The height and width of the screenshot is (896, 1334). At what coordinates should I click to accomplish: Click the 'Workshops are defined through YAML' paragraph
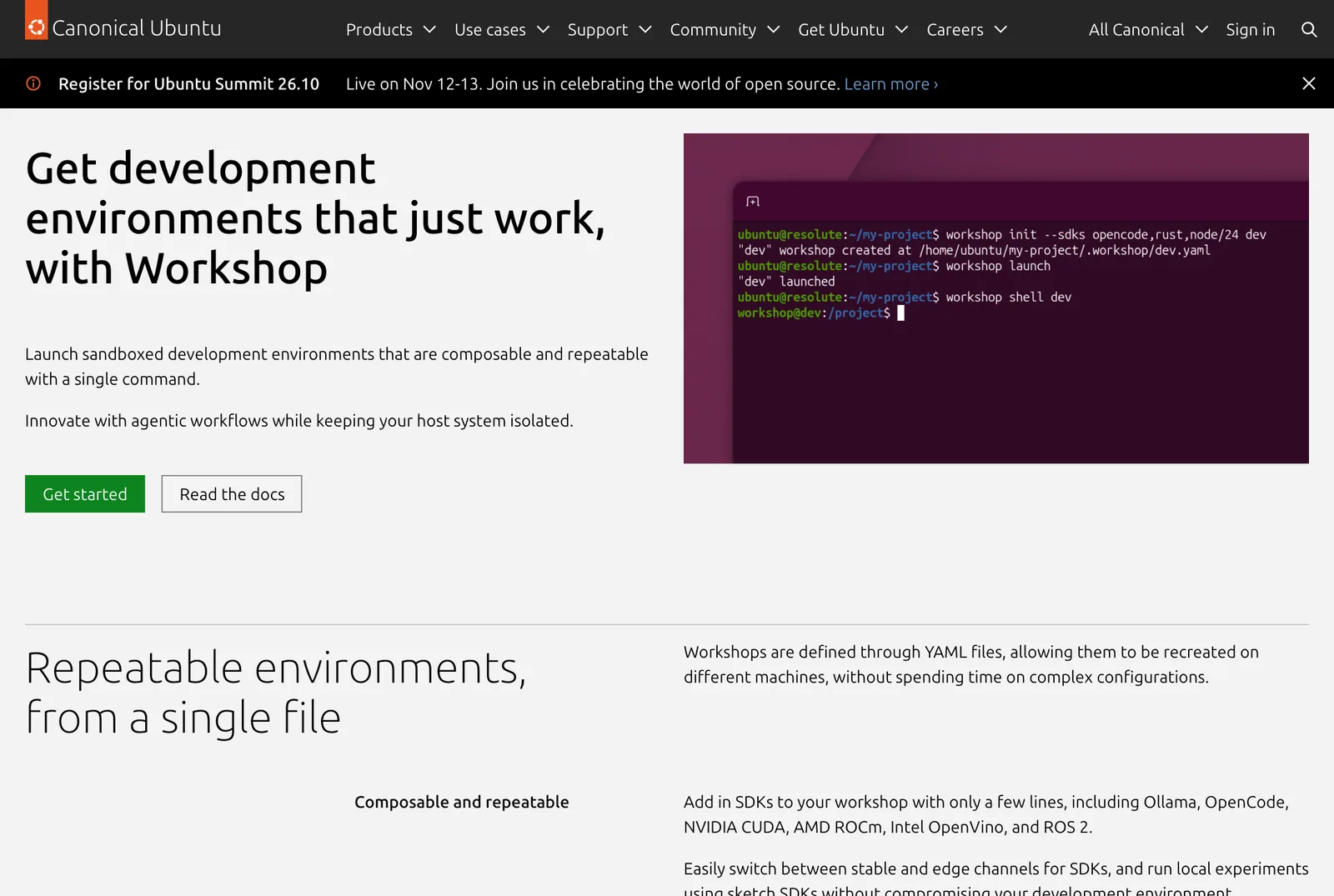[971, 664]
